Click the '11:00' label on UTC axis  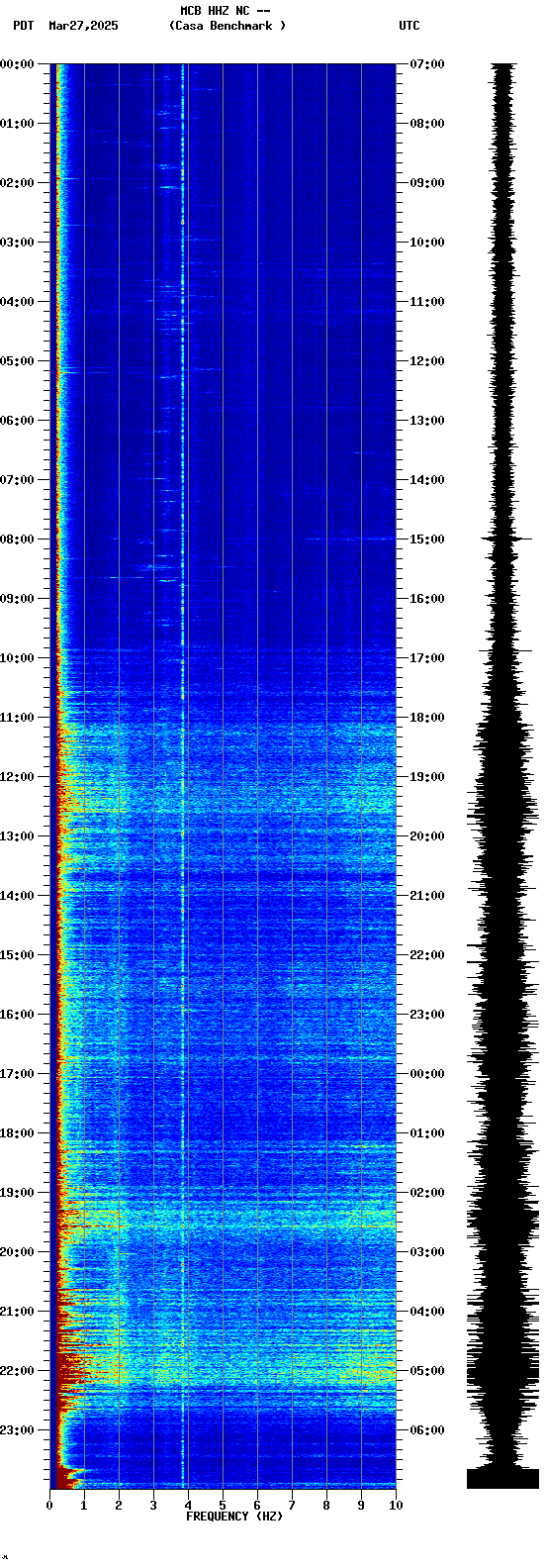(x=427, y=302)
